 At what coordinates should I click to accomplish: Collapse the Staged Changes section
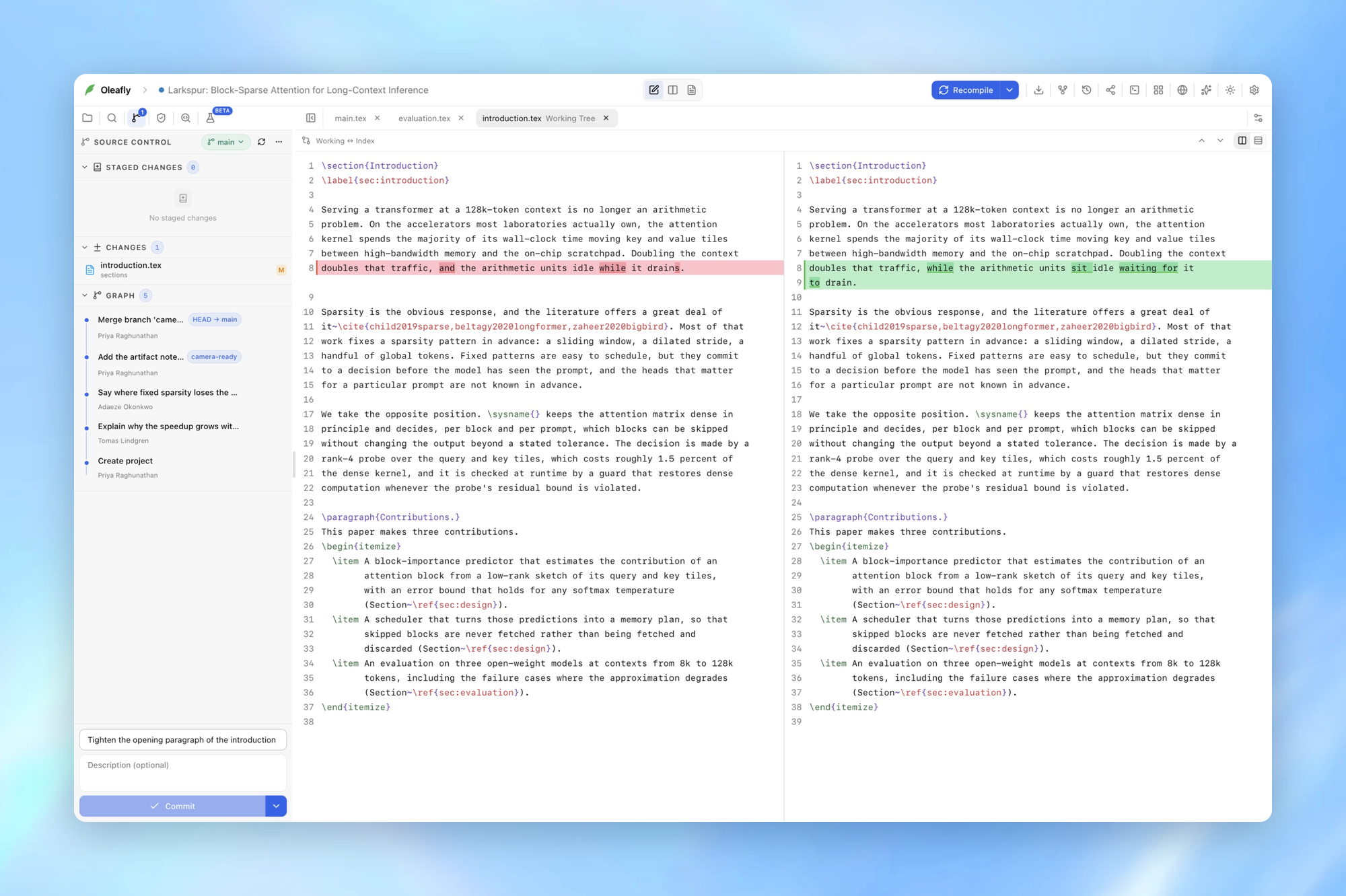click(85, 167)
